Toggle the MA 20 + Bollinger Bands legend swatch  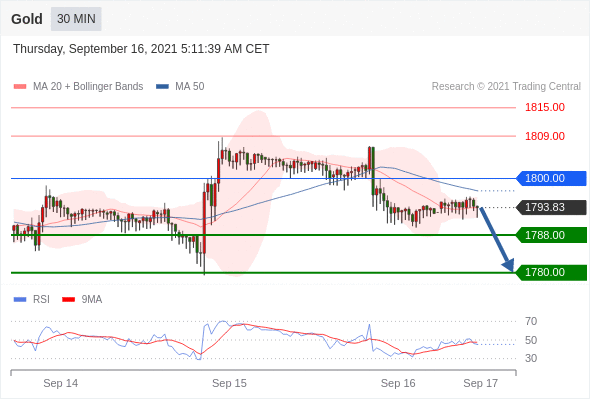tap(20, 87)
